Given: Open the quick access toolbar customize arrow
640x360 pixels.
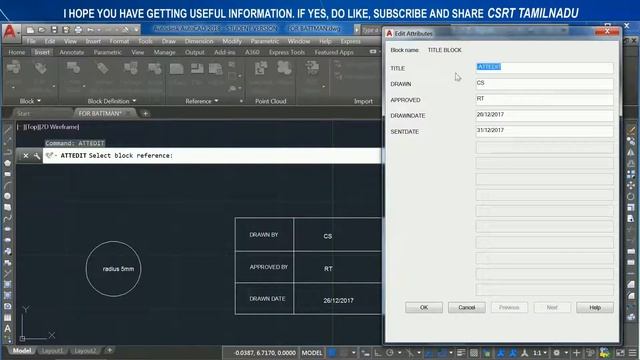Looking at the screenshot, I should [136, 30].
